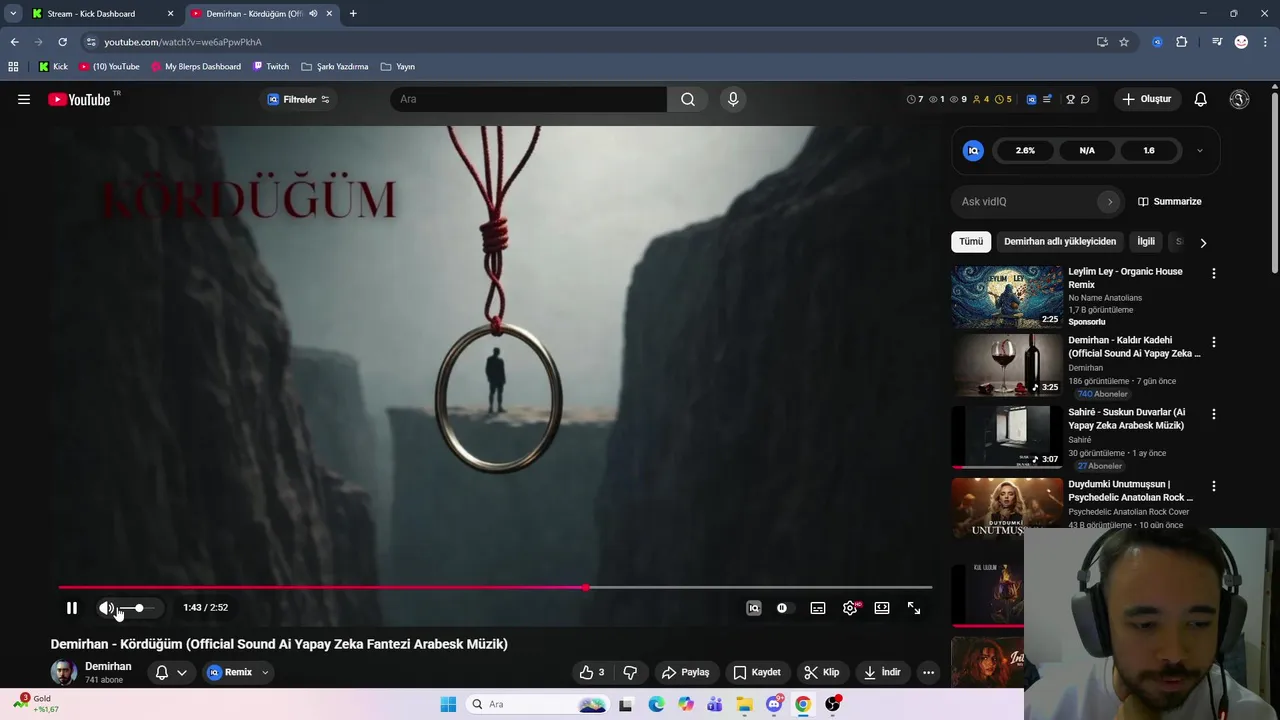Open options for Kaldır Kadehi video
The width and height of the screenshot is (1280, 720).
[1214, 342]
